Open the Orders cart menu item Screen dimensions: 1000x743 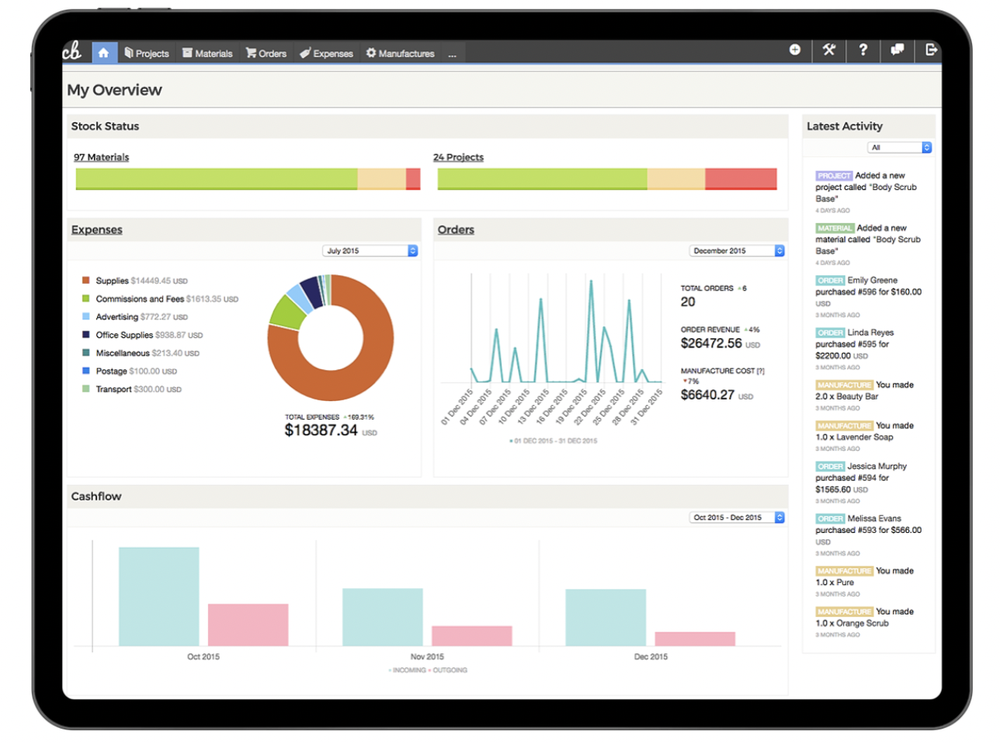pyautogui.click(x=267, y=54)
